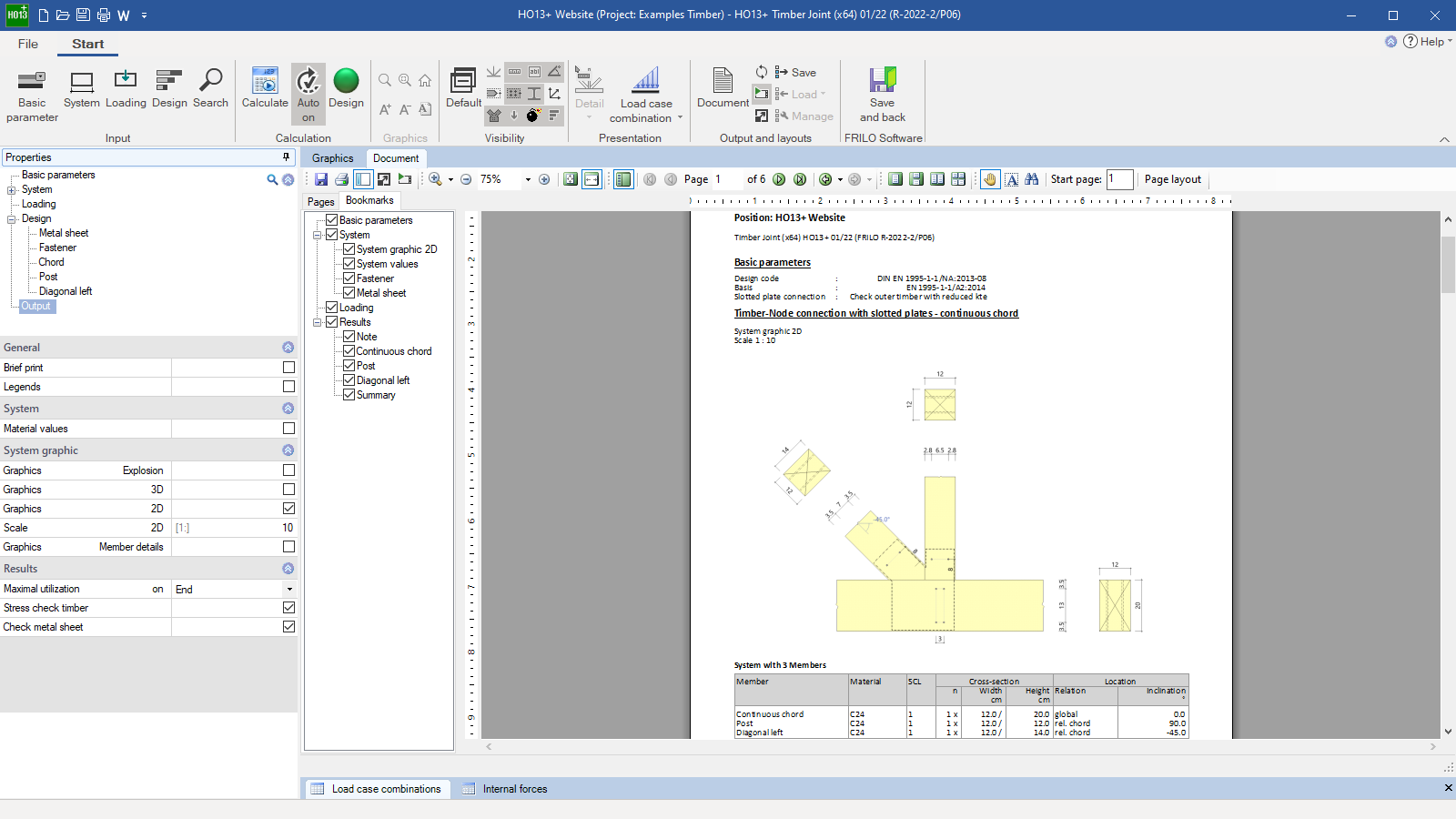The width and height of the screenshot is (1456, 819).
Task: Fit page width in viewer
Action: (591, 179)
